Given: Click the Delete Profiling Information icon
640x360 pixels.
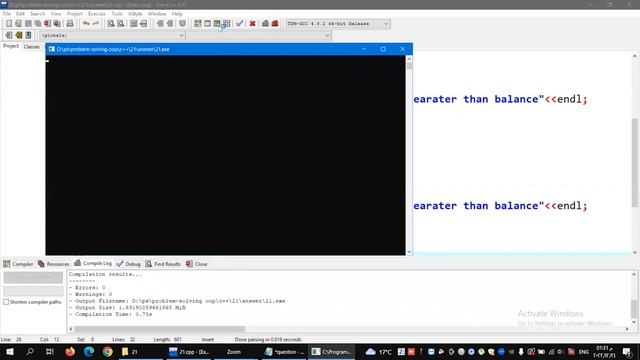Looking at the screenshot, I should coord(275,24).
